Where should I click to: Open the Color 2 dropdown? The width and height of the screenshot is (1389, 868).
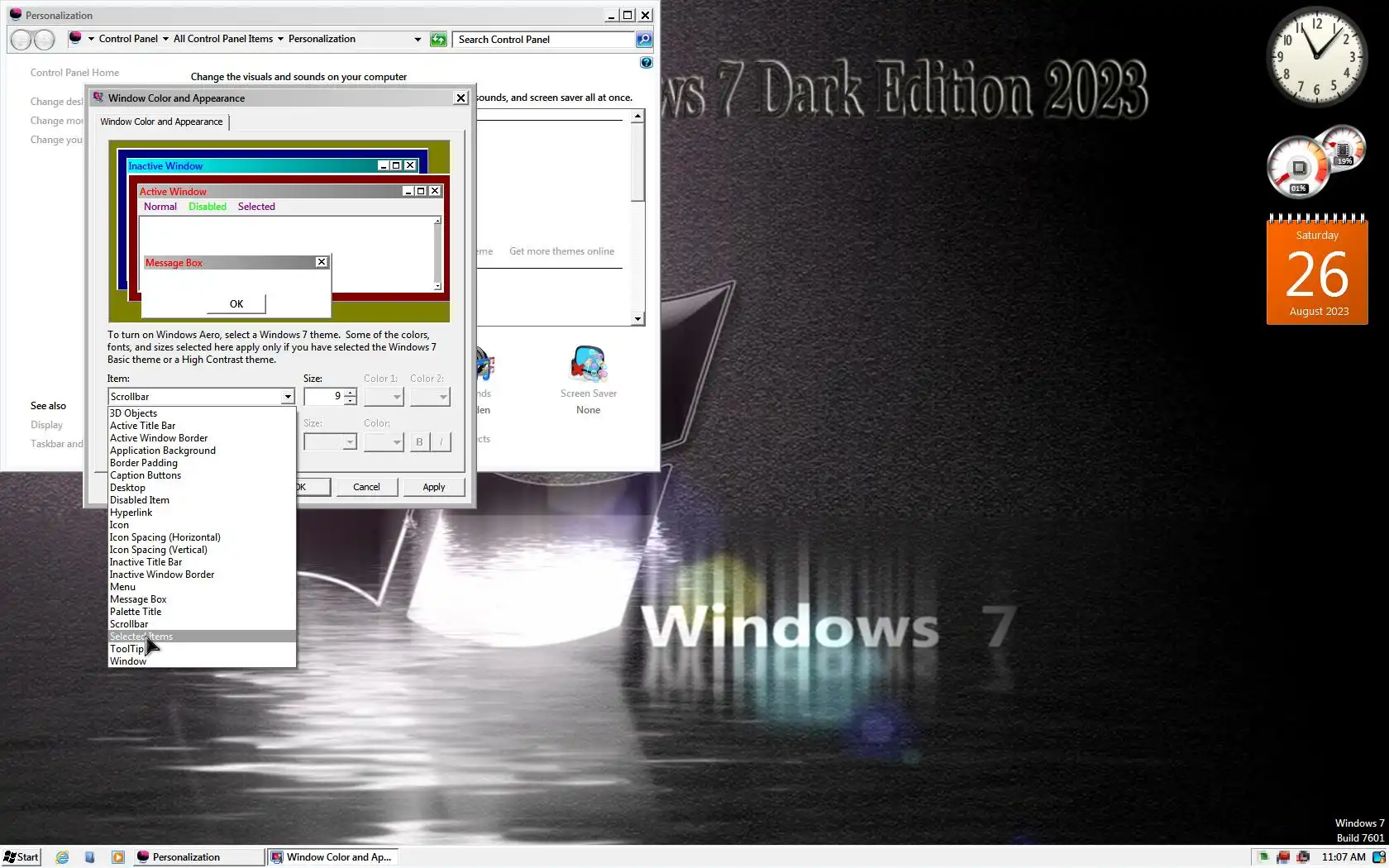(x=430, y=397)
